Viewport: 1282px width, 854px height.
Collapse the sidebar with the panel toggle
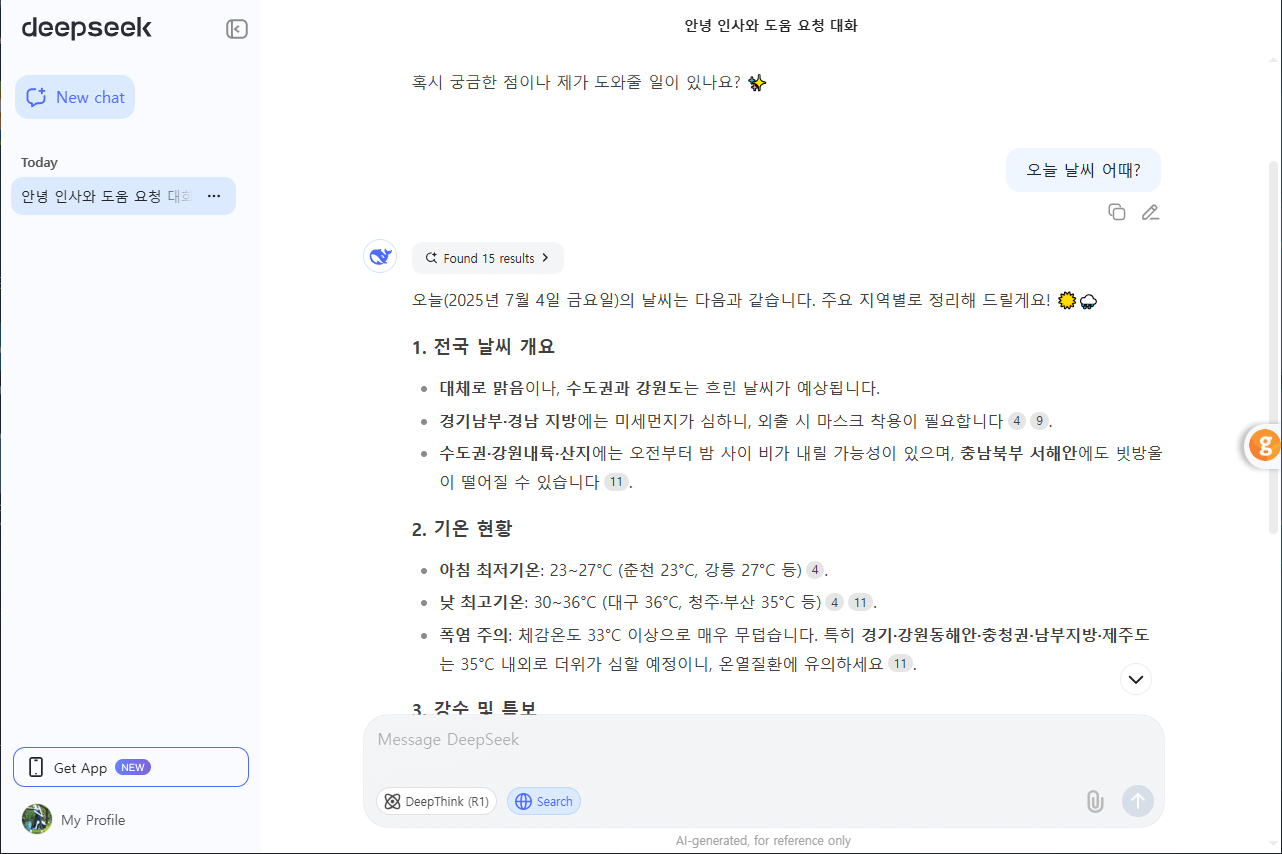(236, 29)
